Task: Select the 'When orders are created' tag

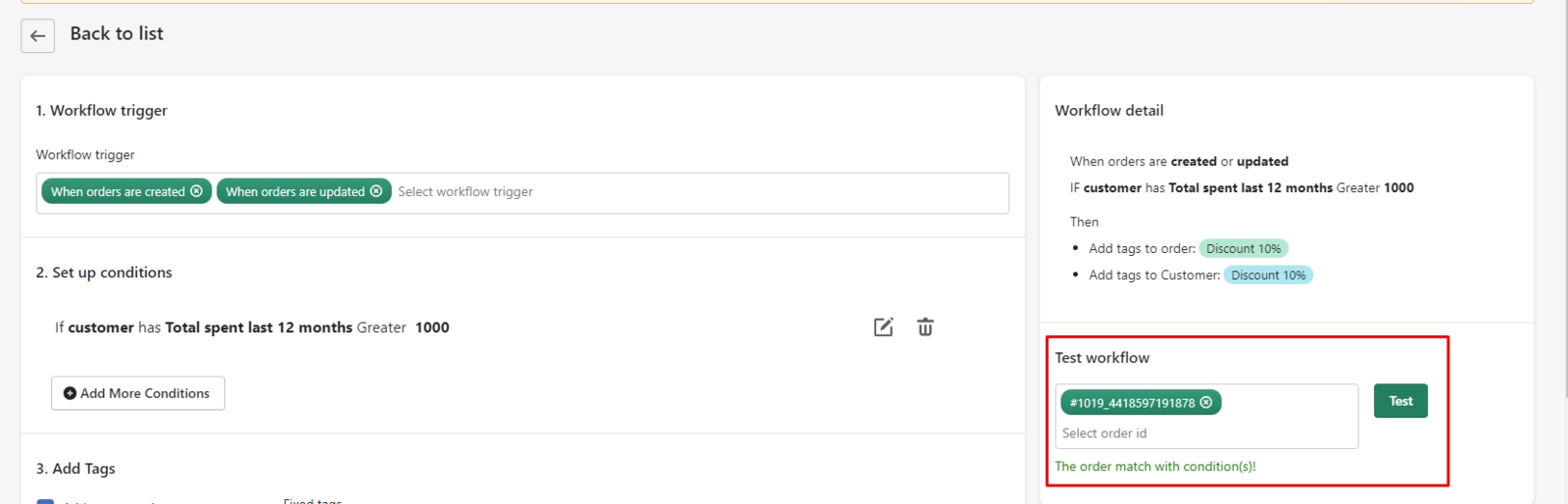Action: (118, 192)
